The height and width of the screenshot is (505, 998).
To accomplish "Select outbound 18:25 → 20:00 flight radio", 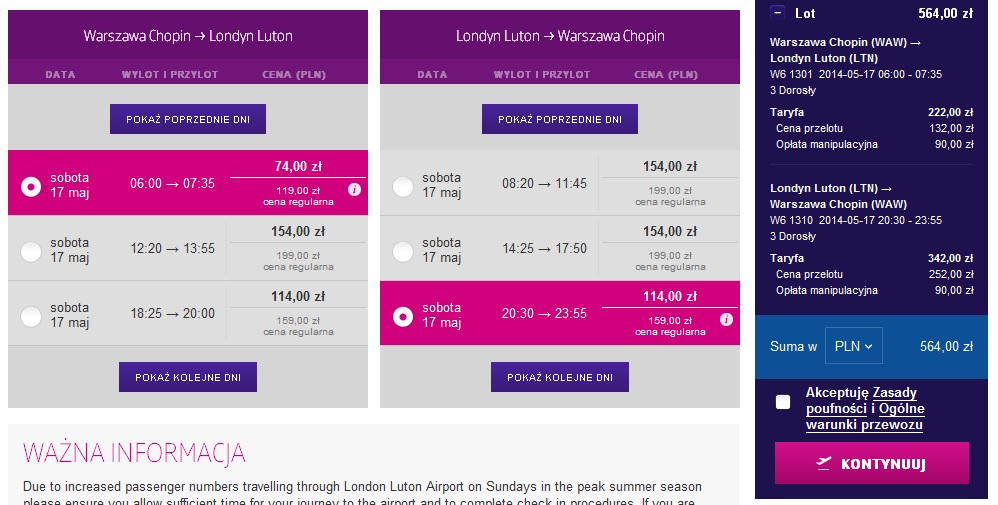I will pos(31,317).
